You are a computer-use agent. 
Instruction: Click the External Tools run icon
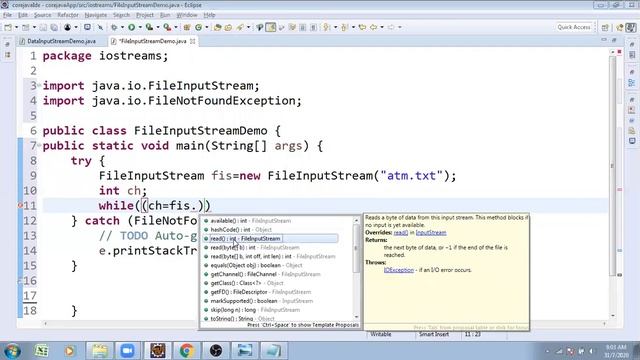167,27
